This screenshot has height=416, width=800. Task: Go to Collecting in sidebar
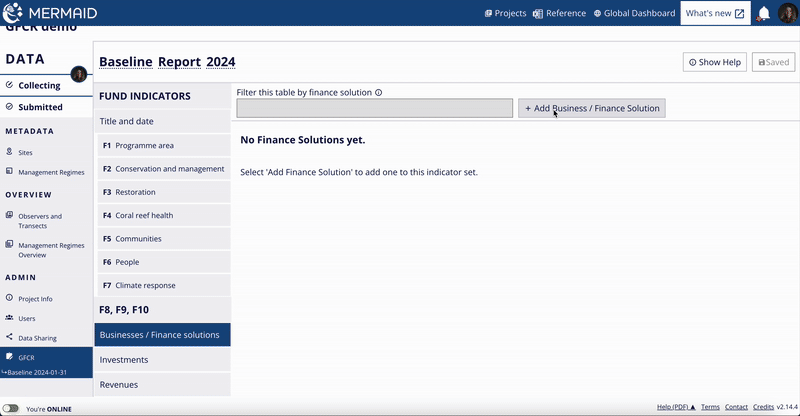click(39, 85)
